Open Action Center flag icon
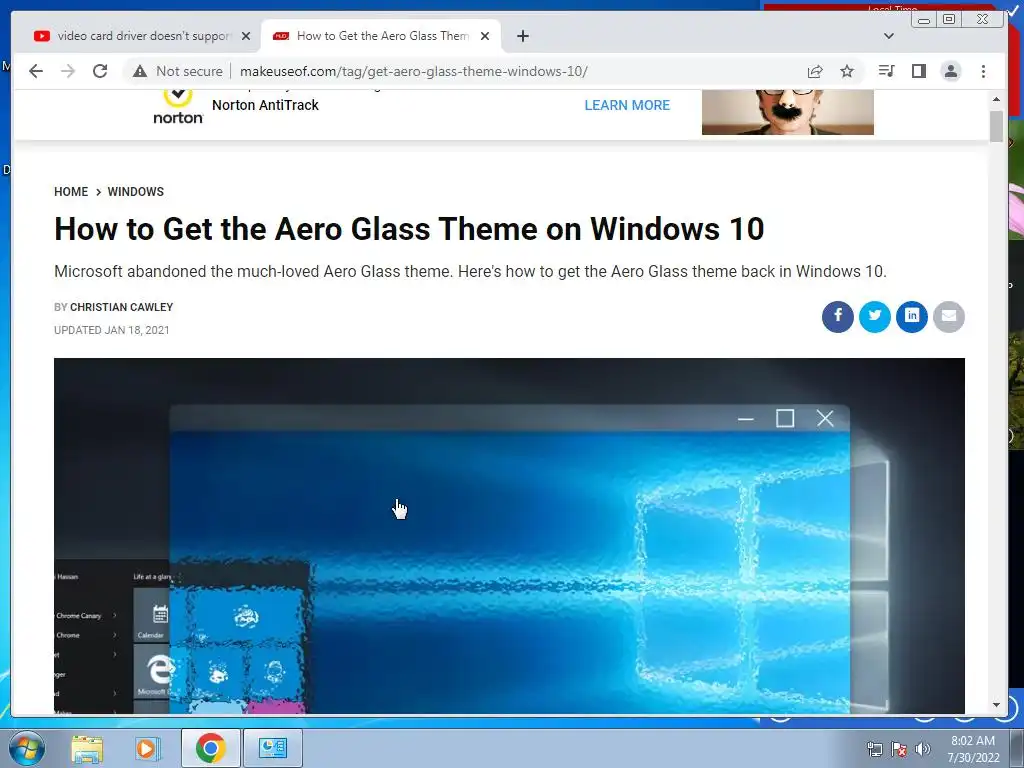Screen dimensions: 1024x768 coord(899,750)
